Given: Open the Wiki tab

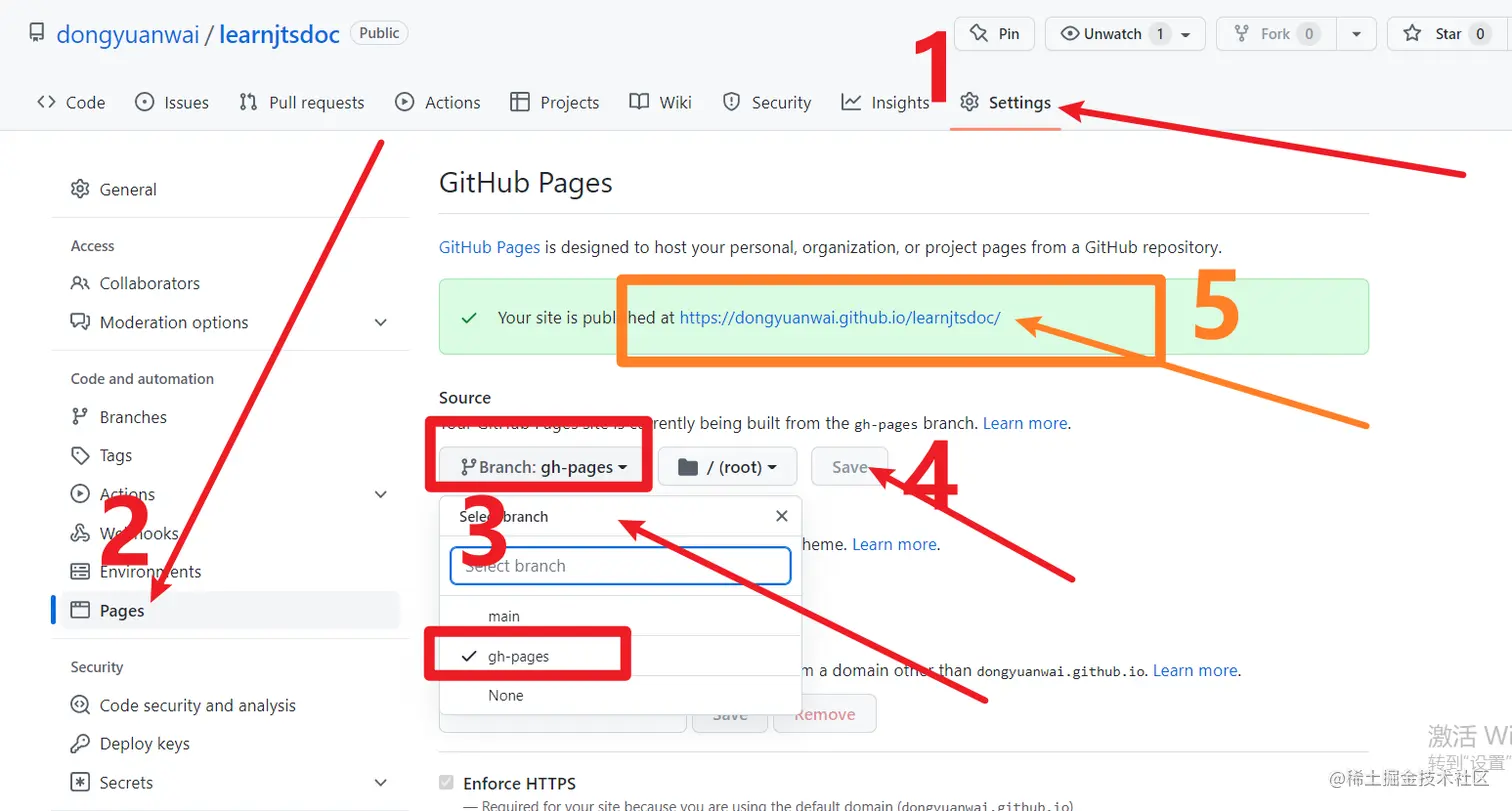Looking at the screenshot, I should (661, 102).
